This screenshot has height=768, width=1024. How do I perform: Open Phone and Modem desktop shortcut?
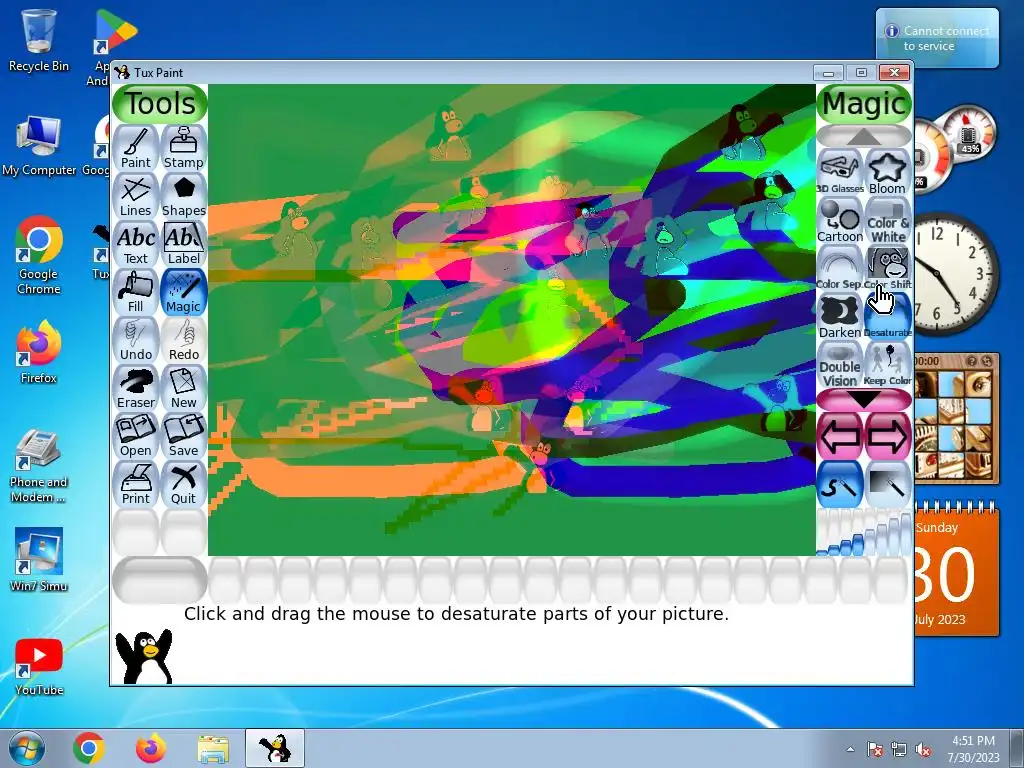(39, 466)
